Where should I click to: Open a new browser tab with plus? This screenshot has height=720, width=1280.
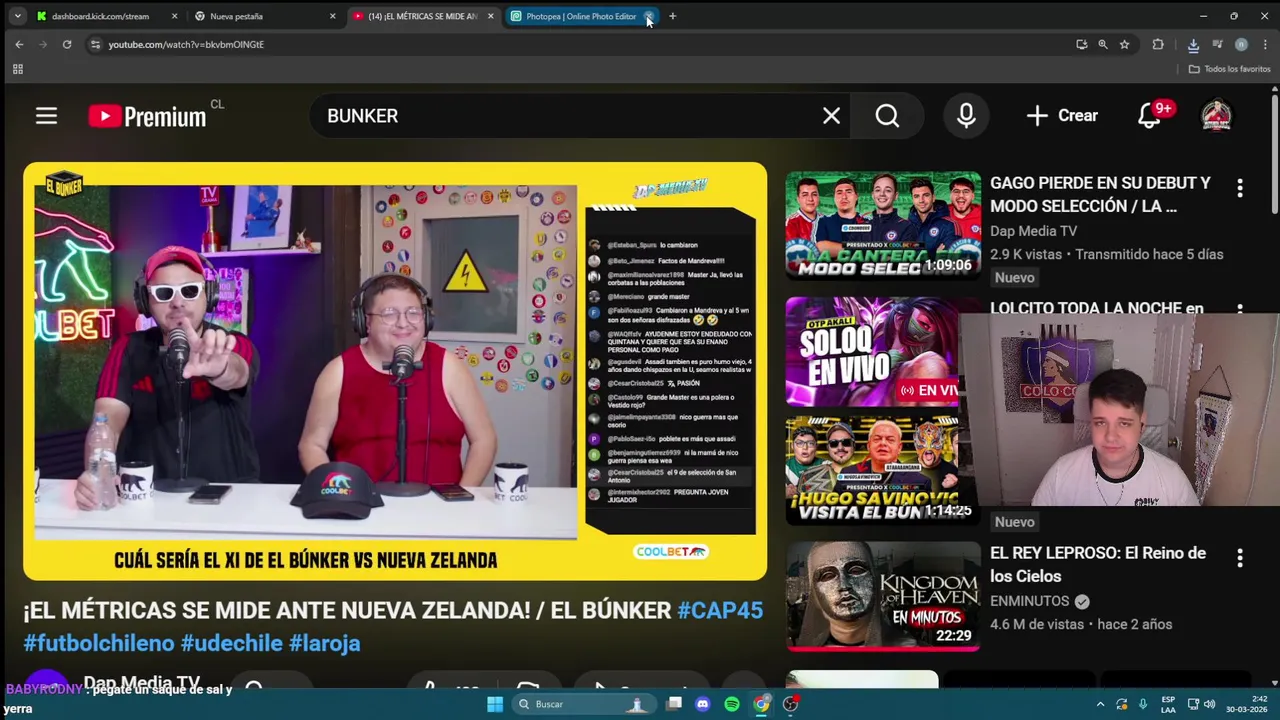672,16
